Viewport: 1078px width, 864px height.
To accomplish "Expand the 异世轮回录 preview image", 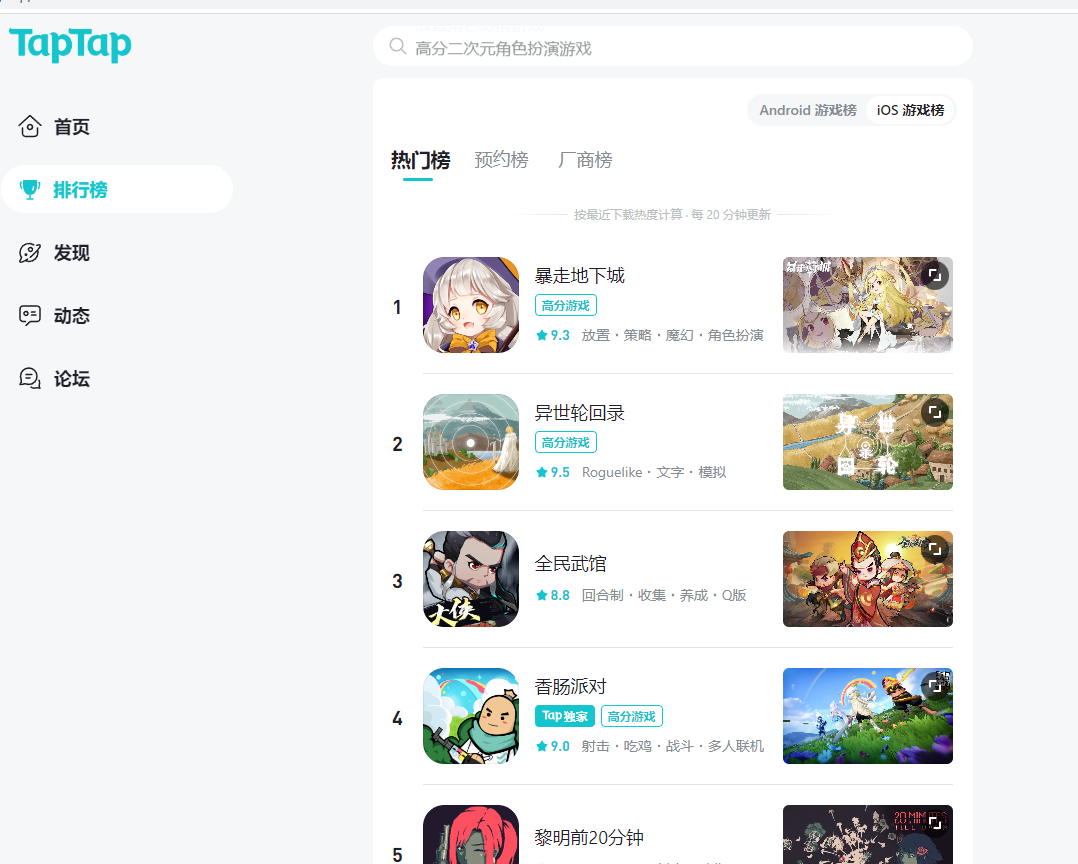I will point(935,412).
